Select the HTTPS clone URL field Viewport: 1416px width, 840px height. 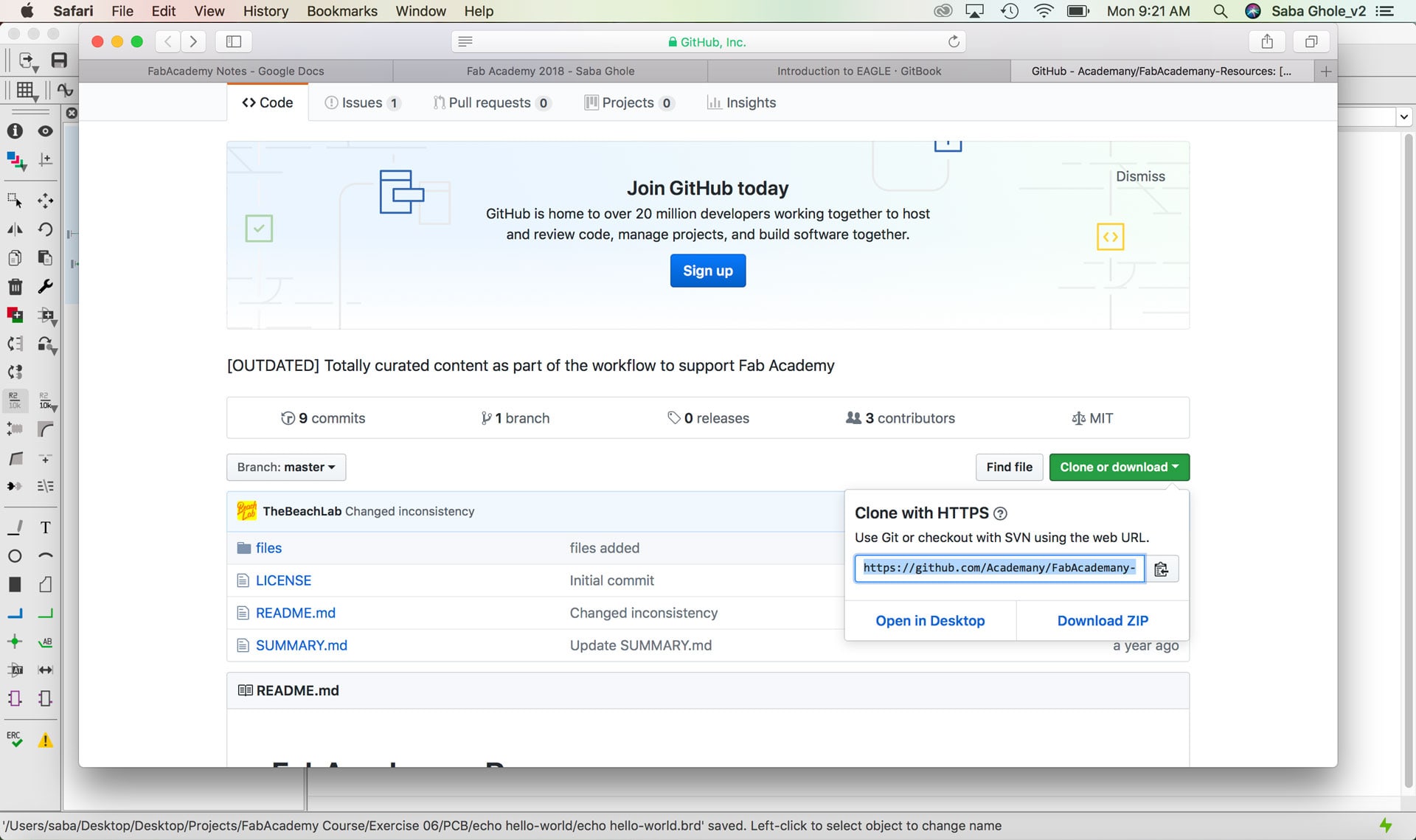[999, 568]
